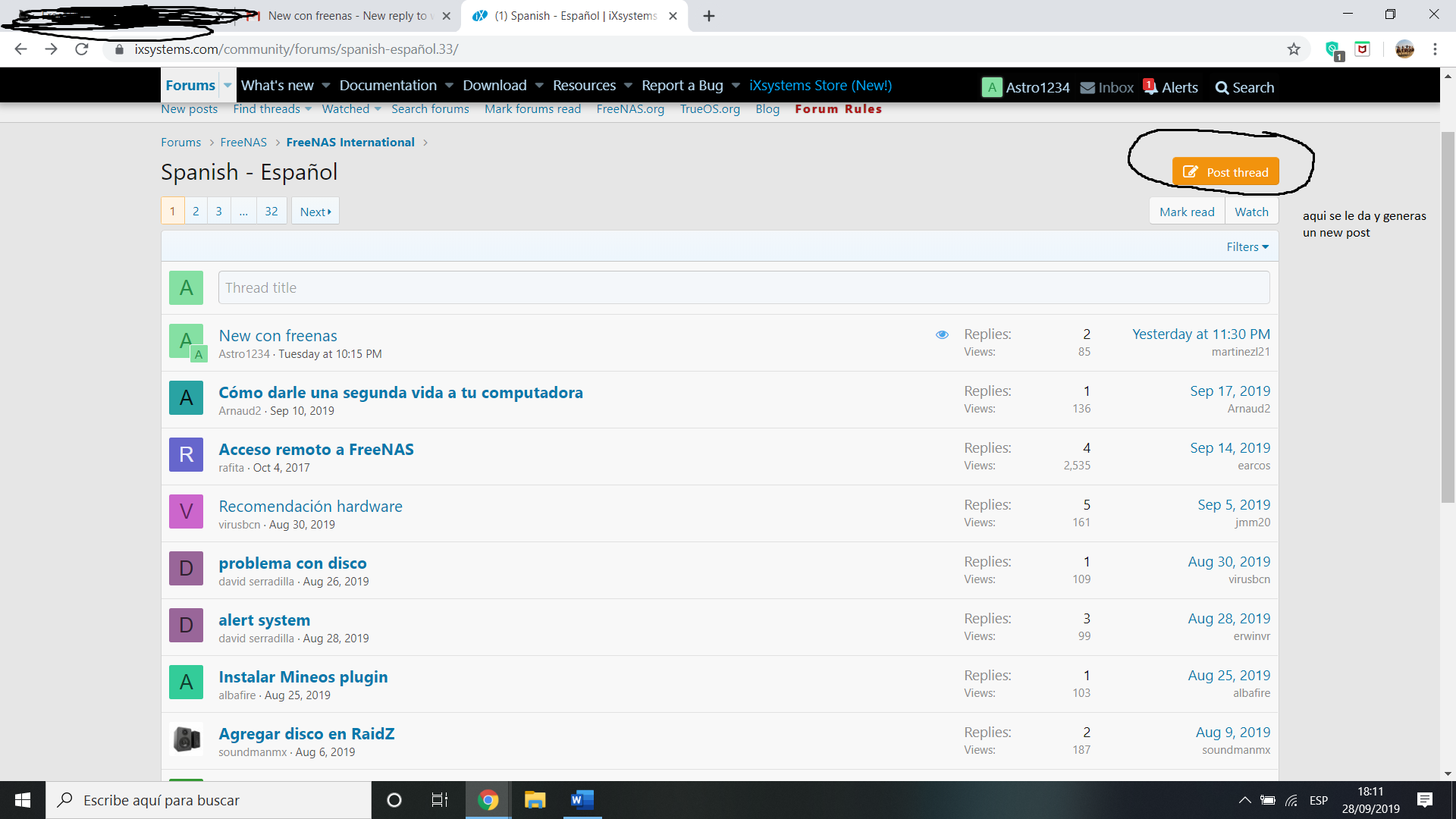This screenshot has width=1456, height=819.
Task: Click the page vertical scrollbar thumb
Action: tap(1448, 317)
